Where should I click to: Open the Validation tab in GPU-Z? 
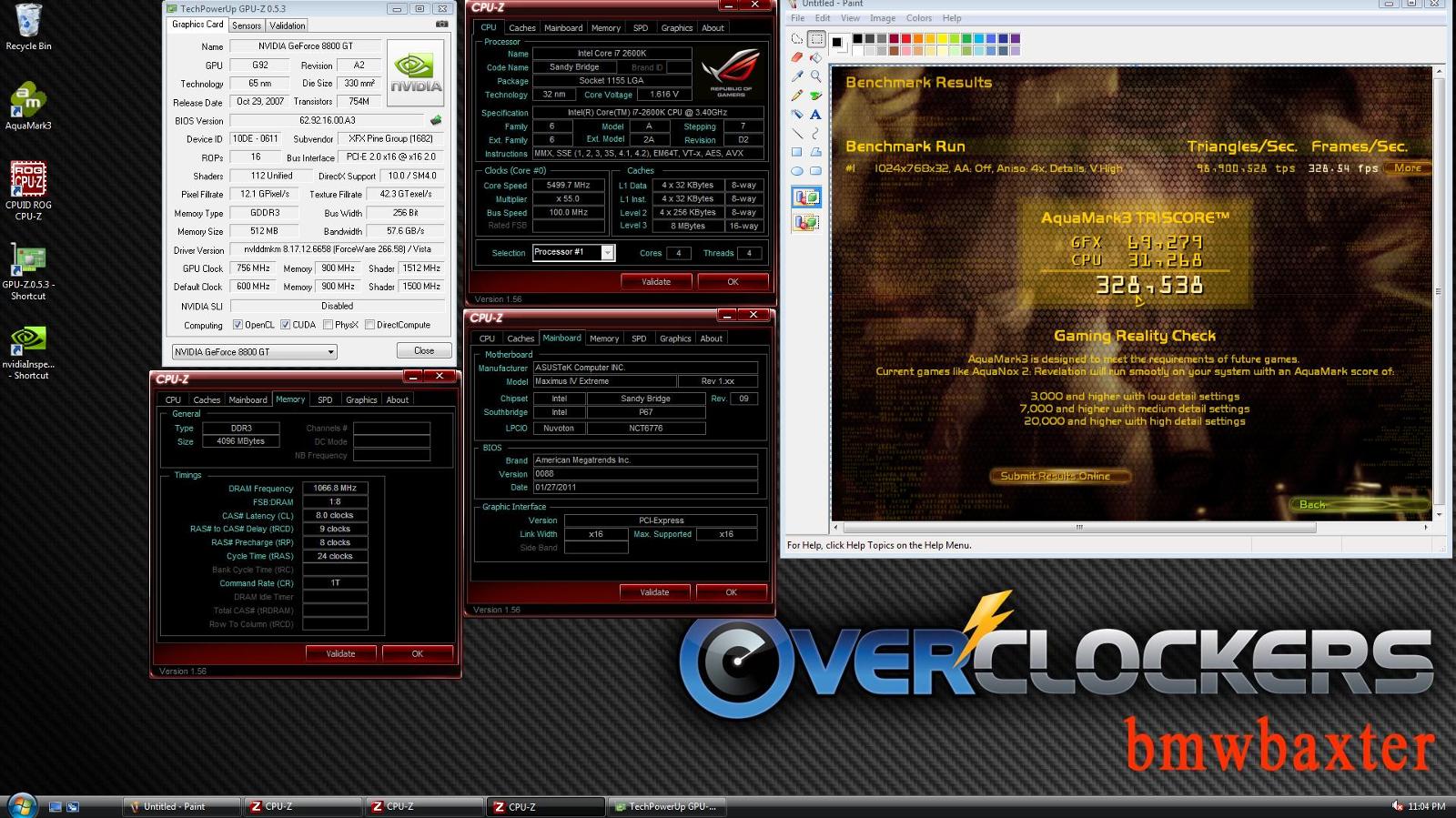[x=288, y=25]
